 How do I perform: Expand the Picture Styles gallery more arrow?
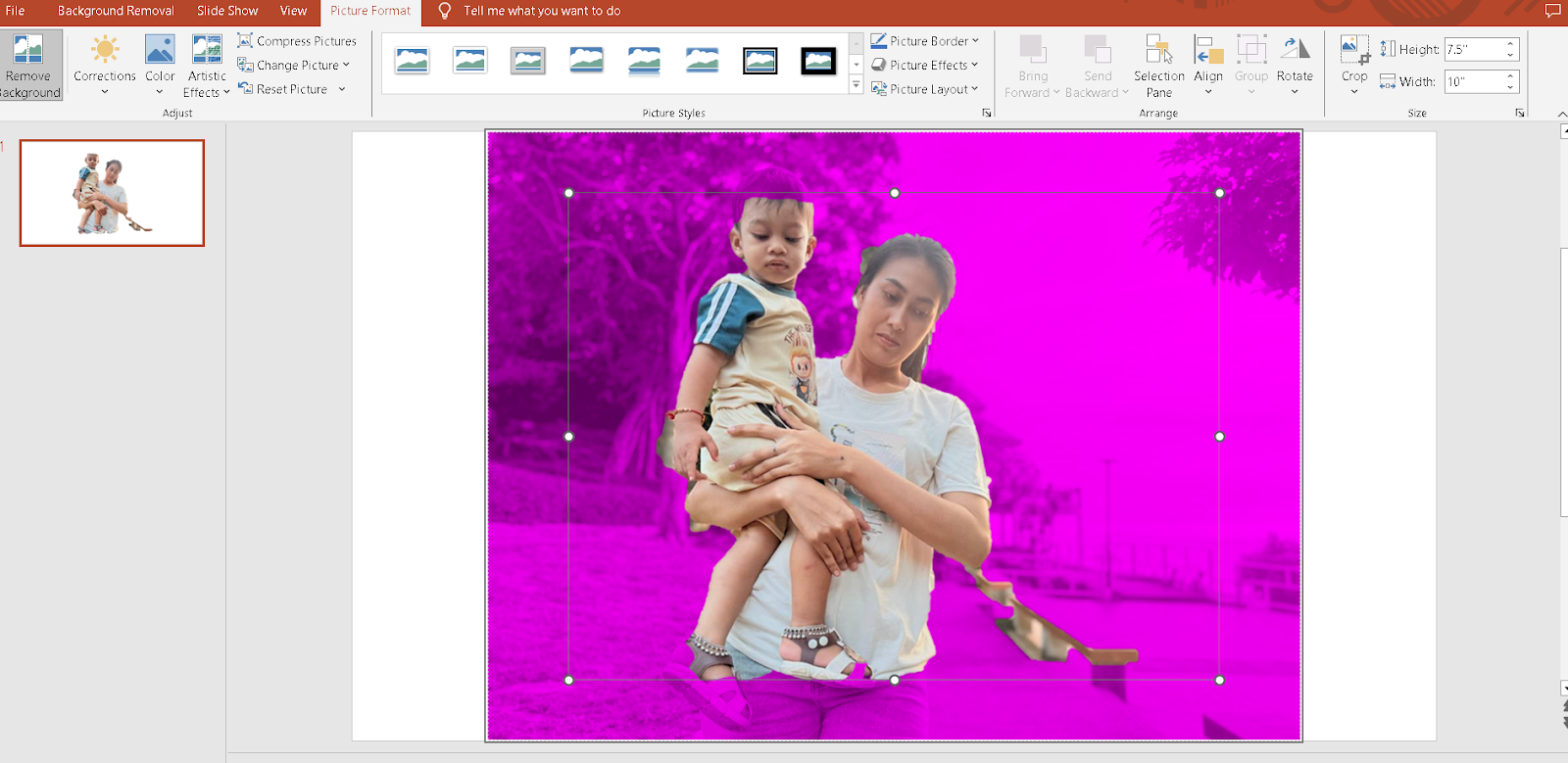click(x=857, y=85)
